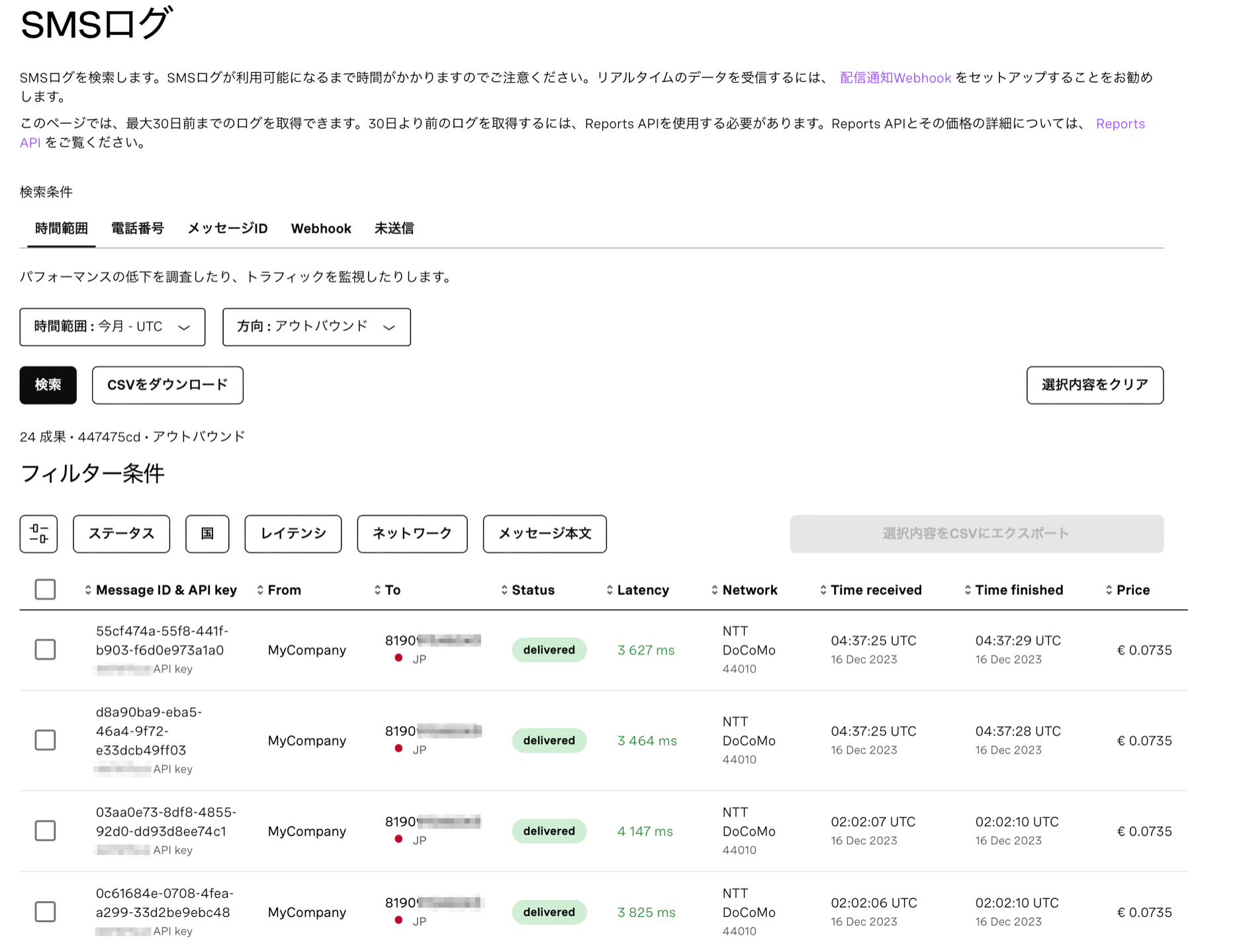Screen dimensions: 1239x952
Task: Open the Reports API link
Action: pos(1120,124)
